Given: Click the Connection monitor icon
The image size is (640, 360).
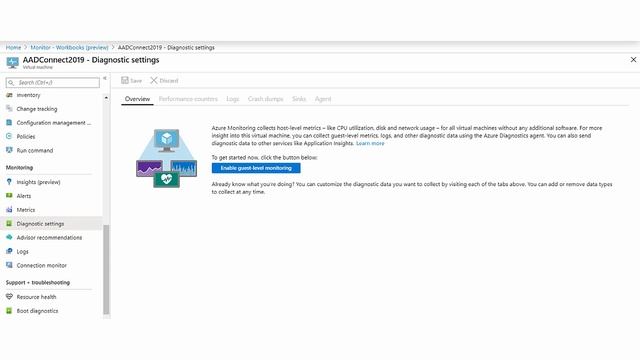Looking at the screenshot, I should pyautogui.click(x=9, y=265).
